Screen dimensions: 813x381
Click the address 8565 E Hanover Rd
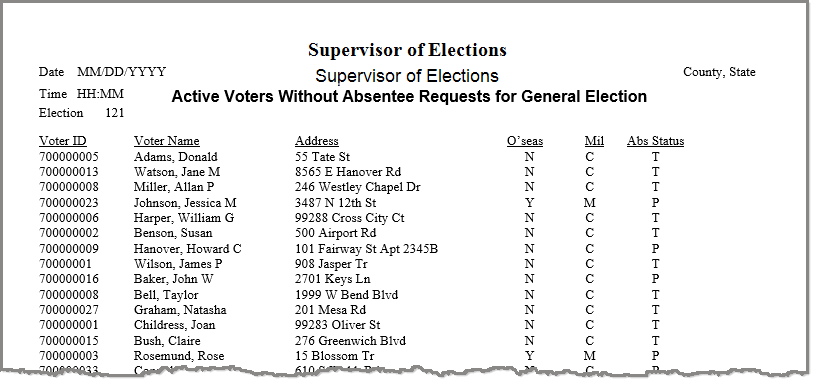pyautogui.click(x=348, y=172)
